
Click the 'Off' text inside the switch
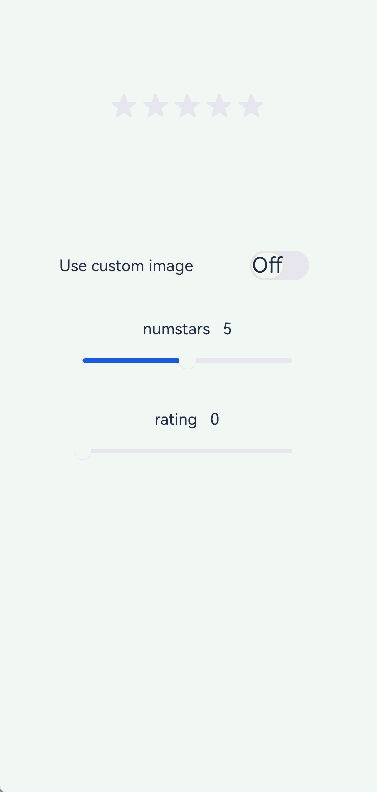tap(267, 265)
